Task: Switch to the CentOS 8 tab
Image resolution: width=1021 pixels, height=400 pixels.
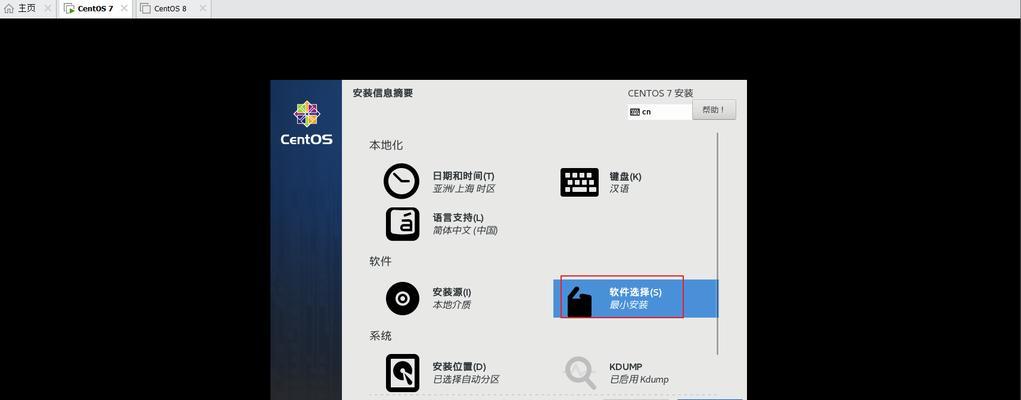Action: click(x=171, y=8)
